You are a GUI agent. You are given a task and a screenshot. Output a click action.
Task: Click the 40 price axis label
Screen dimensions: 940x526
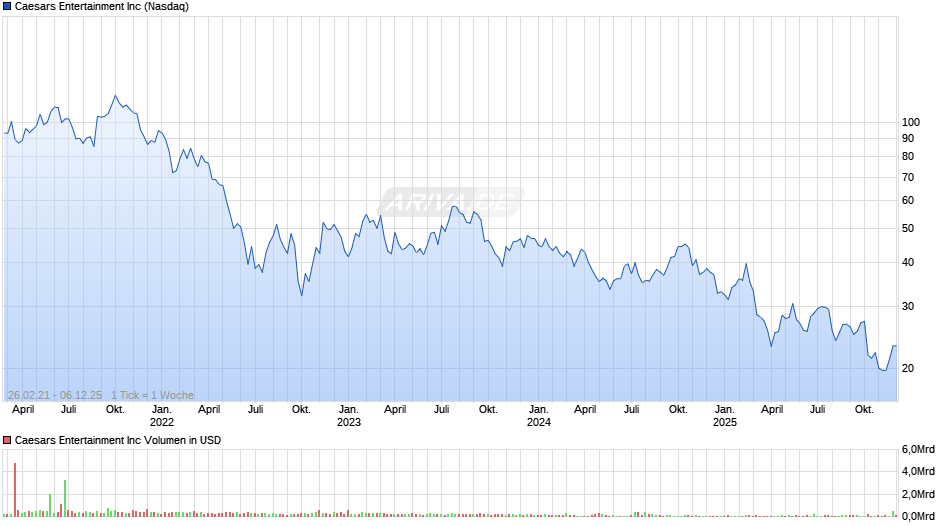pyautogui.click(x=908, y=263)
